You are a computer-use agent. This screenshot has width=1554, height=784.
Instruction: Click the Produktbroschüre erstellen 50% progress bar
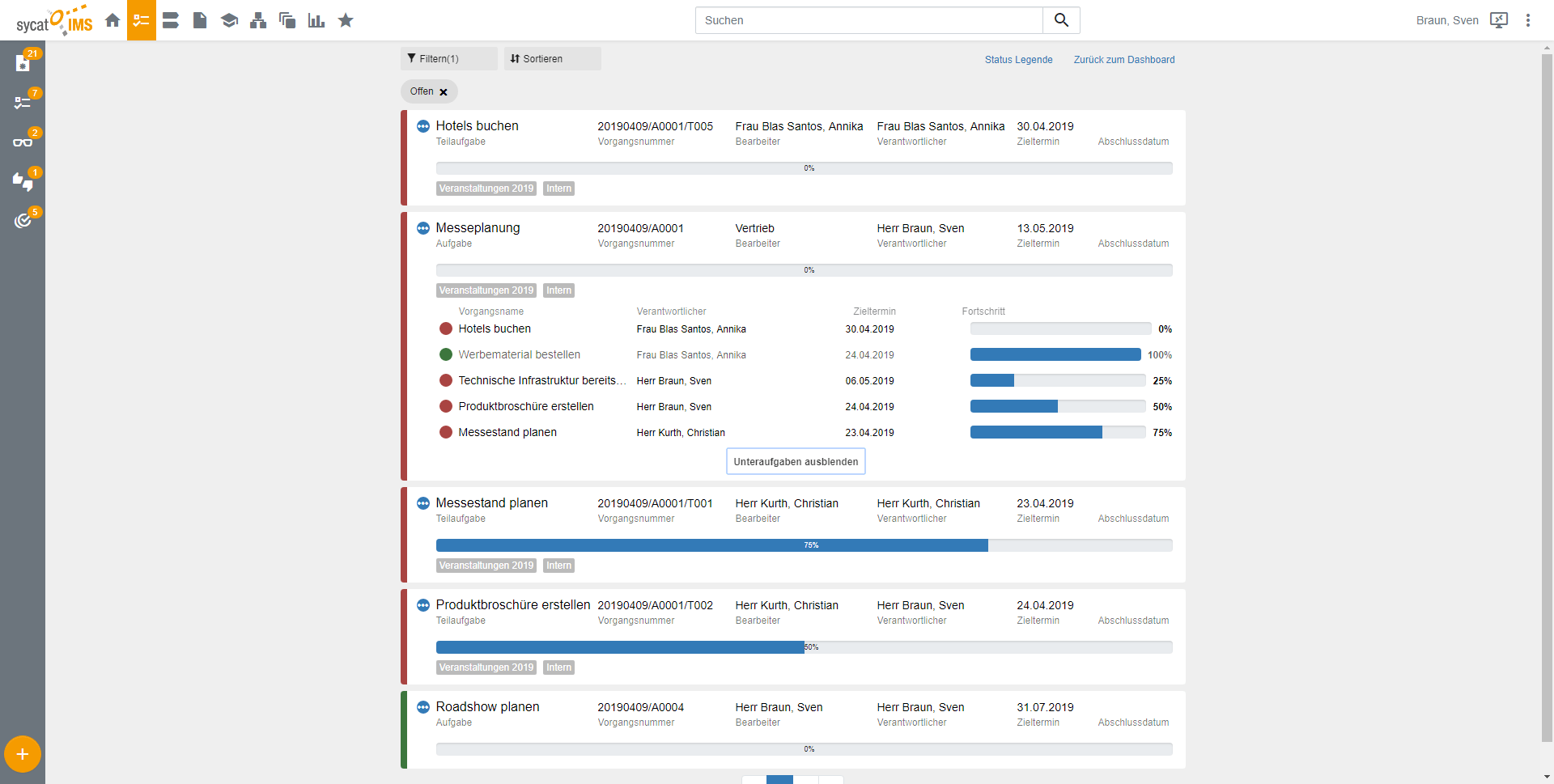tap(804, 647)
